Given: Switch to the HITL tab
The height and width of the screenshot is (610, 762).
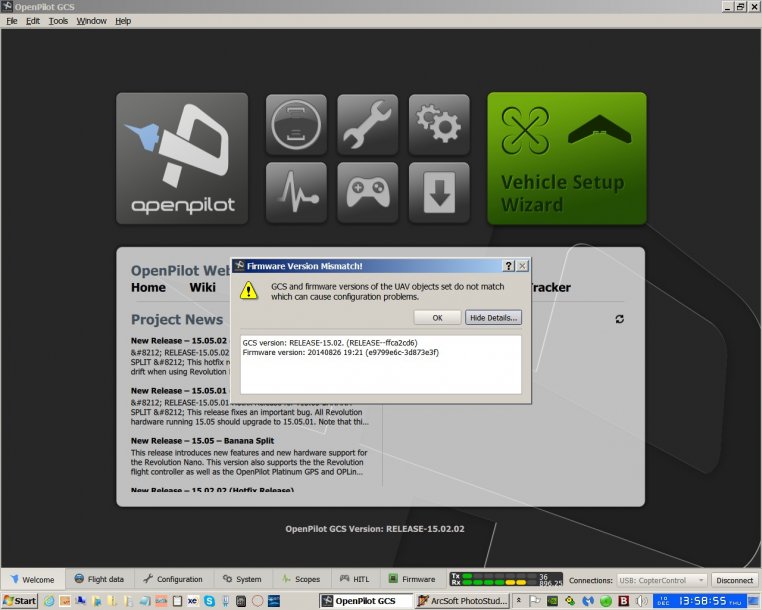Looking at the screenshot, I should click(355, 579).
